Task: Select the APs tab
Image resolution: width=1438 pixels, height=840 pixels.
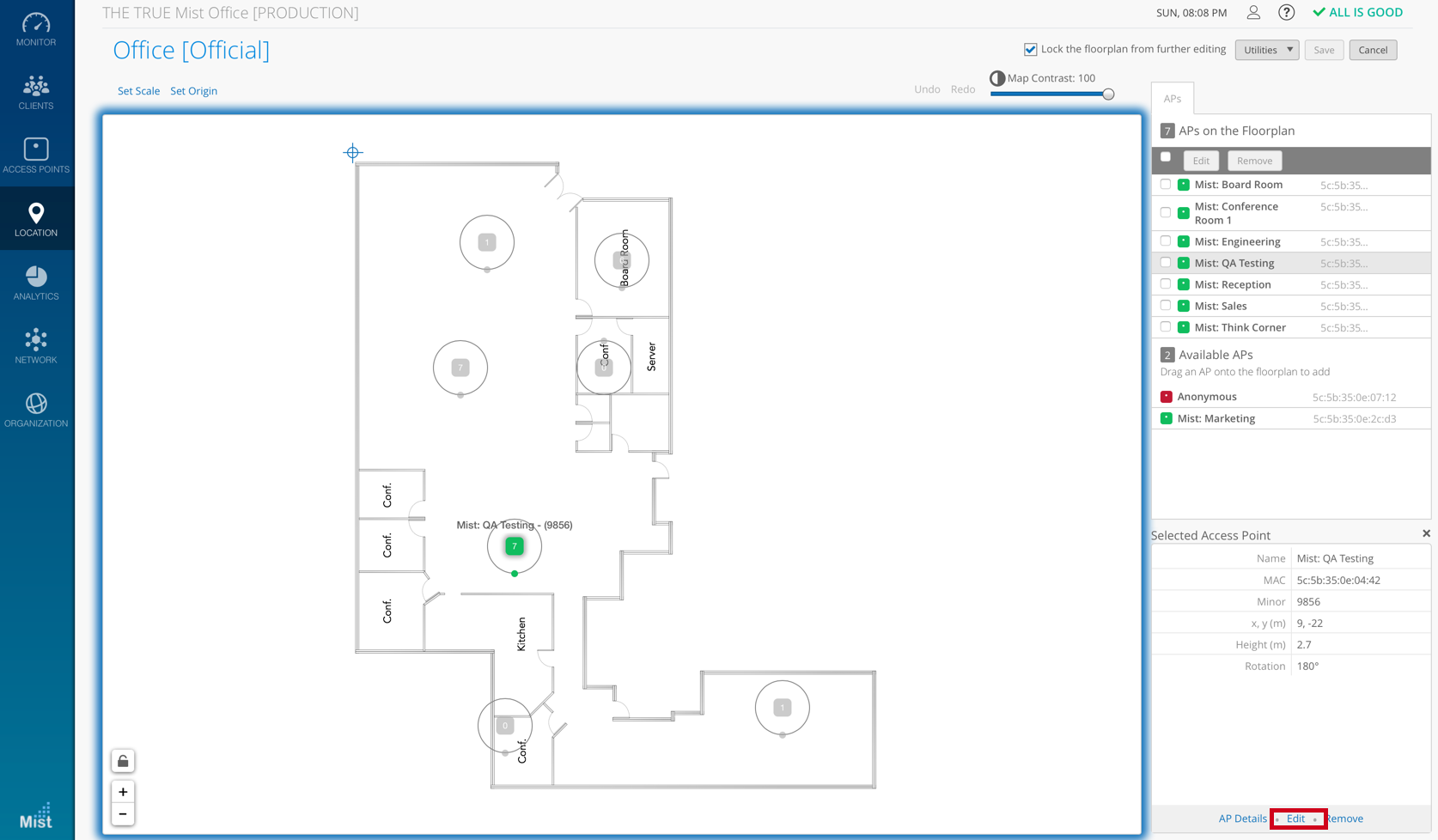Action: [1172, 99]
